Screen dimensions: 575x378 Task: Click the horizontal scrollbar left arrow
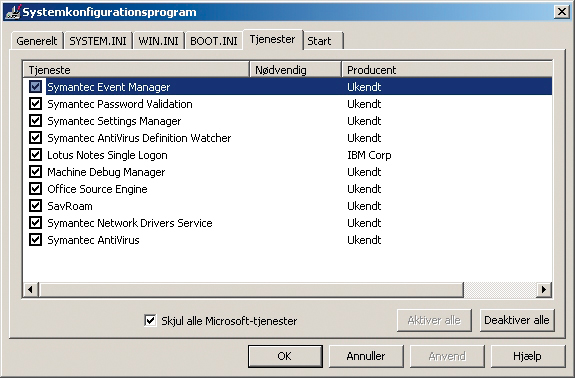click(31, 290)
